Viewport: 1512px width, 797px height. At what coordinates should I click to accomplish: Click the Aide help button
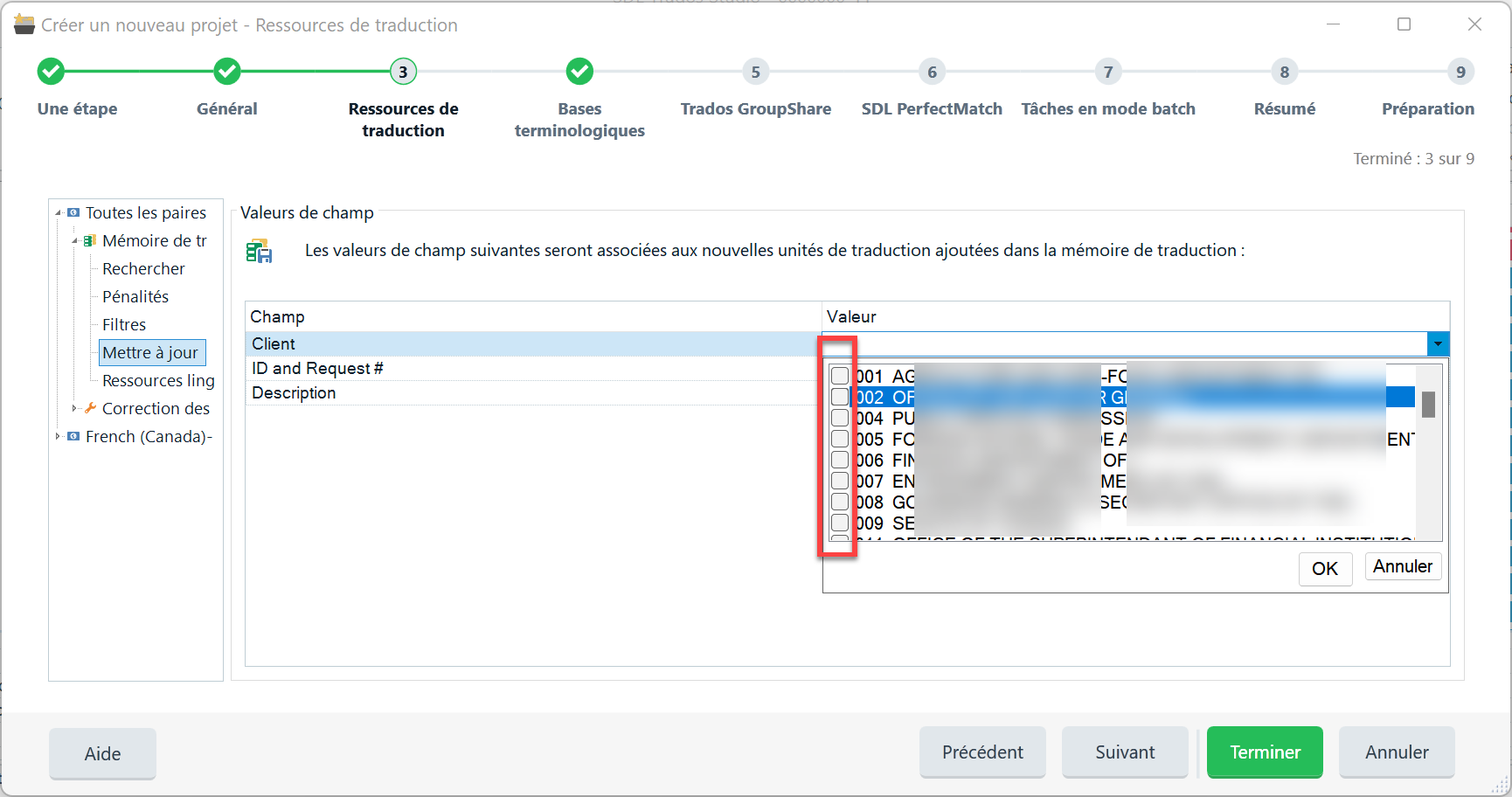(102, 753)
